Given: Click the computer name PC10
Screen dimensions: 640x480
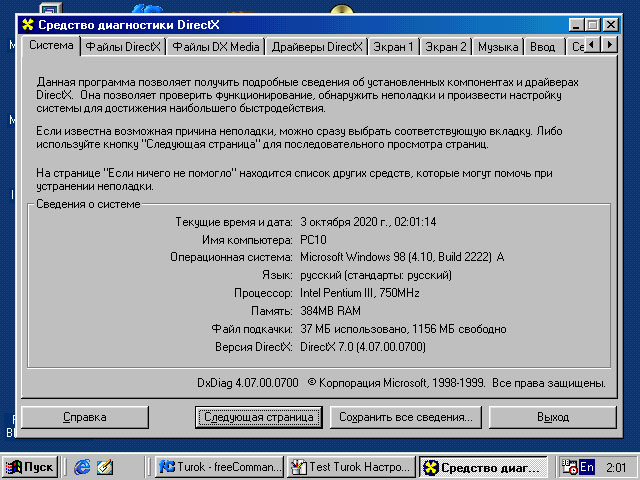Looking at the screenshot, I should point(313,240).
